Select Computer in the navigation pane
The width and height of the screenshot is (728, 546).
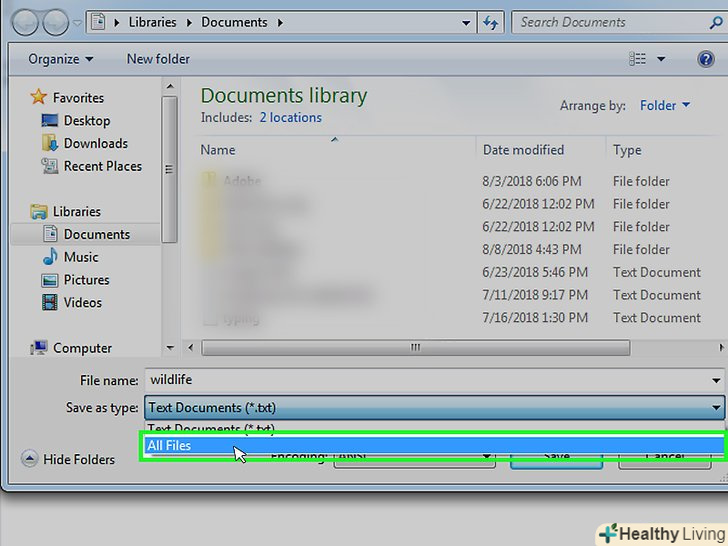[x=82, y=348]
